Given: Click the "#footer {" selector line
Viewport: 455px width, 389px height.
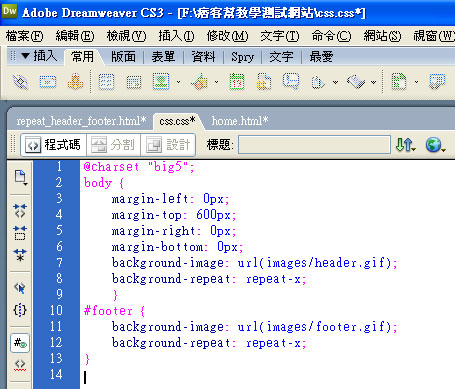Looking at the screenshot, I should [x=114, y=311].
